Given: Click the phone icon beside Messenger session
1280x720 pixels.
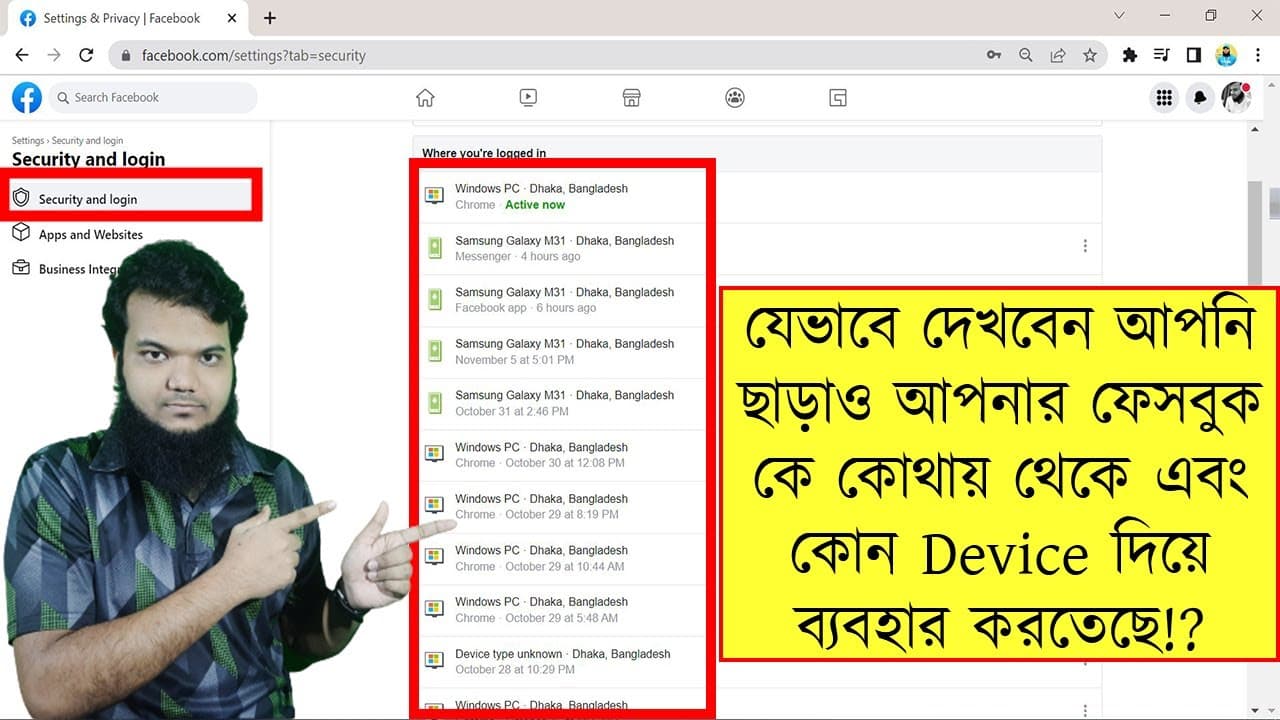Looking at the screenshot, I should tap(434, 248).
